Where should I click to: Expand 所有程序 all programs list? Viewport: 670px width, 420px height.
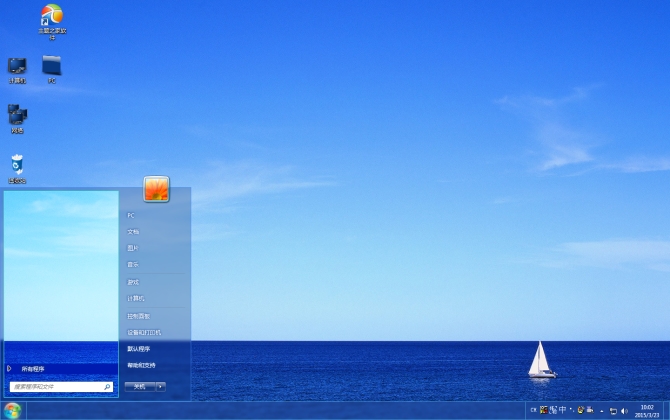click(30, 368)
